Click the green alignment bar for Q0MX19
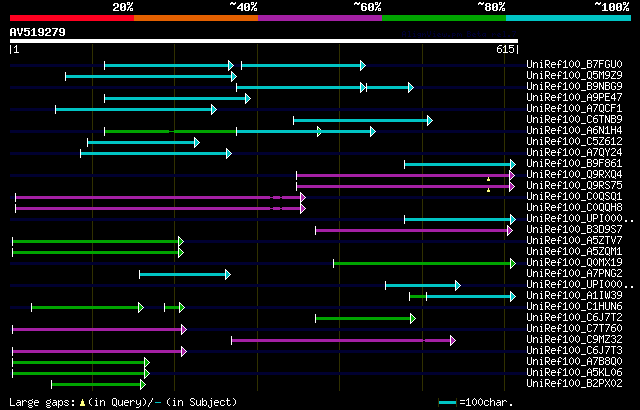 click(422, 264)
